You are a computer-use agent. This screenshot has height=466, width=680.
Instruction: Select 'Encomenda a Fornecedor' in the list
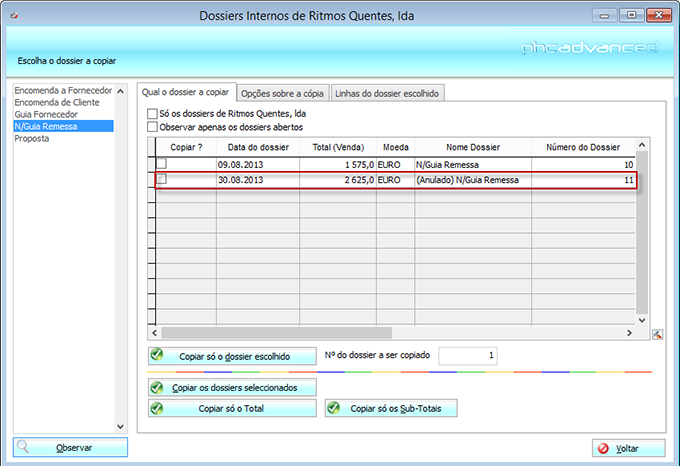pos(63,90)
